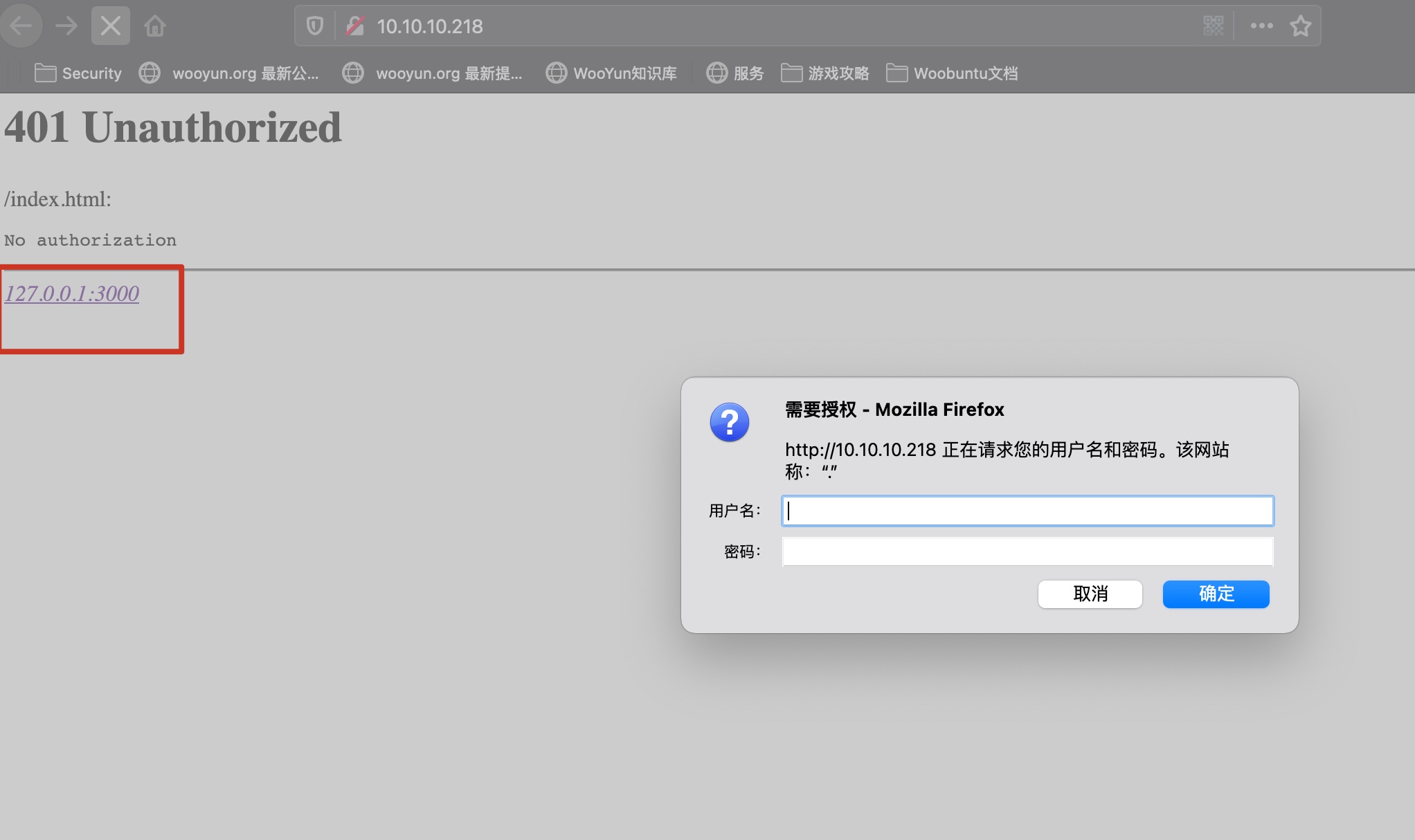Screen dimensions: 1415x840
Task: Expand the 游戏攻略 bookmarks folder
Action: [x=825, y=73]
